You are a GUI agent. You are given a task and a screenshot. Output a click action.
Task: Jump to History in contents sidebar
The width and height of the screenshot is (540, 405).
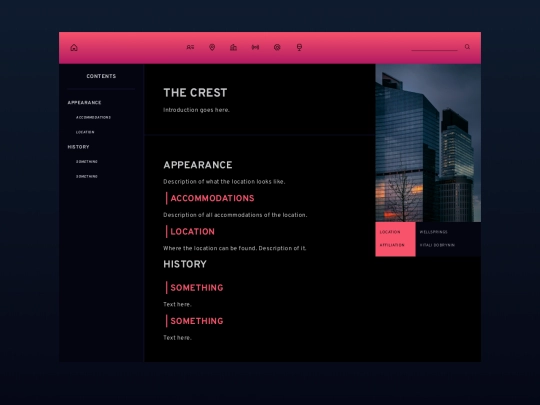pos(79,147)
